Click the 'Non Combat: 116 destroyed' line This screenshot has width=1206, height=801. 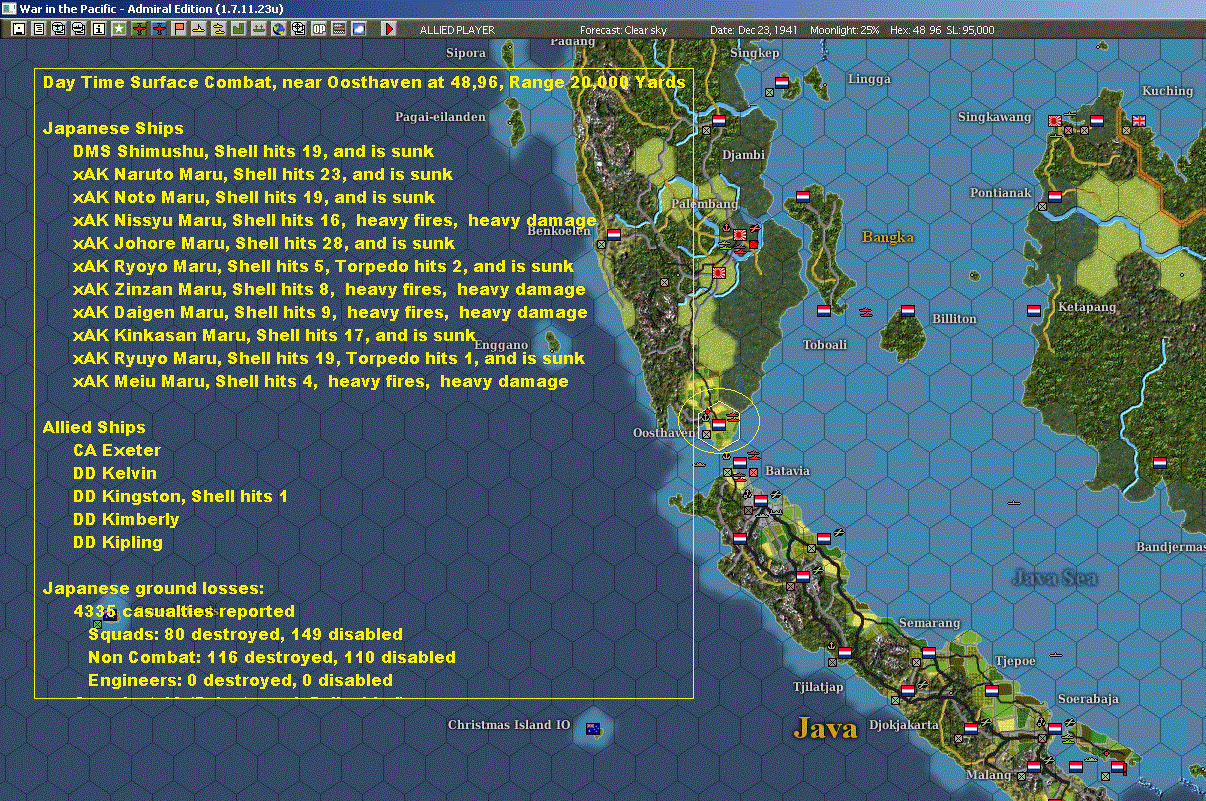(271, 657)
